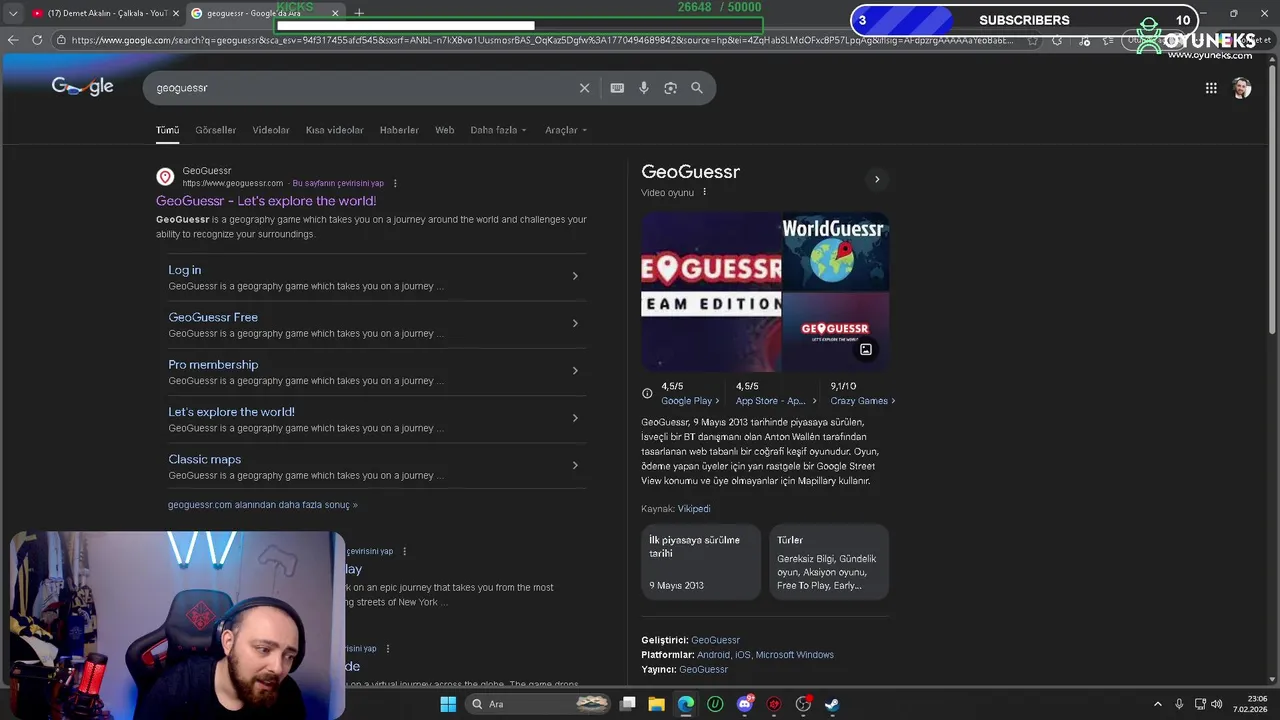1280x720 pixels.
Task: Click the İlk piyasaya sürülme tarihi card
Action: (700, 562)
